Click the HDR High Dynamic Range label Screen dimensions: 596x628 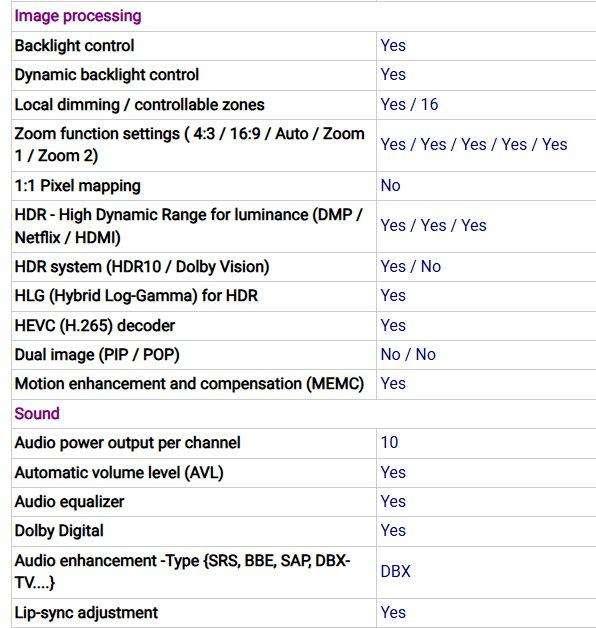188,226
